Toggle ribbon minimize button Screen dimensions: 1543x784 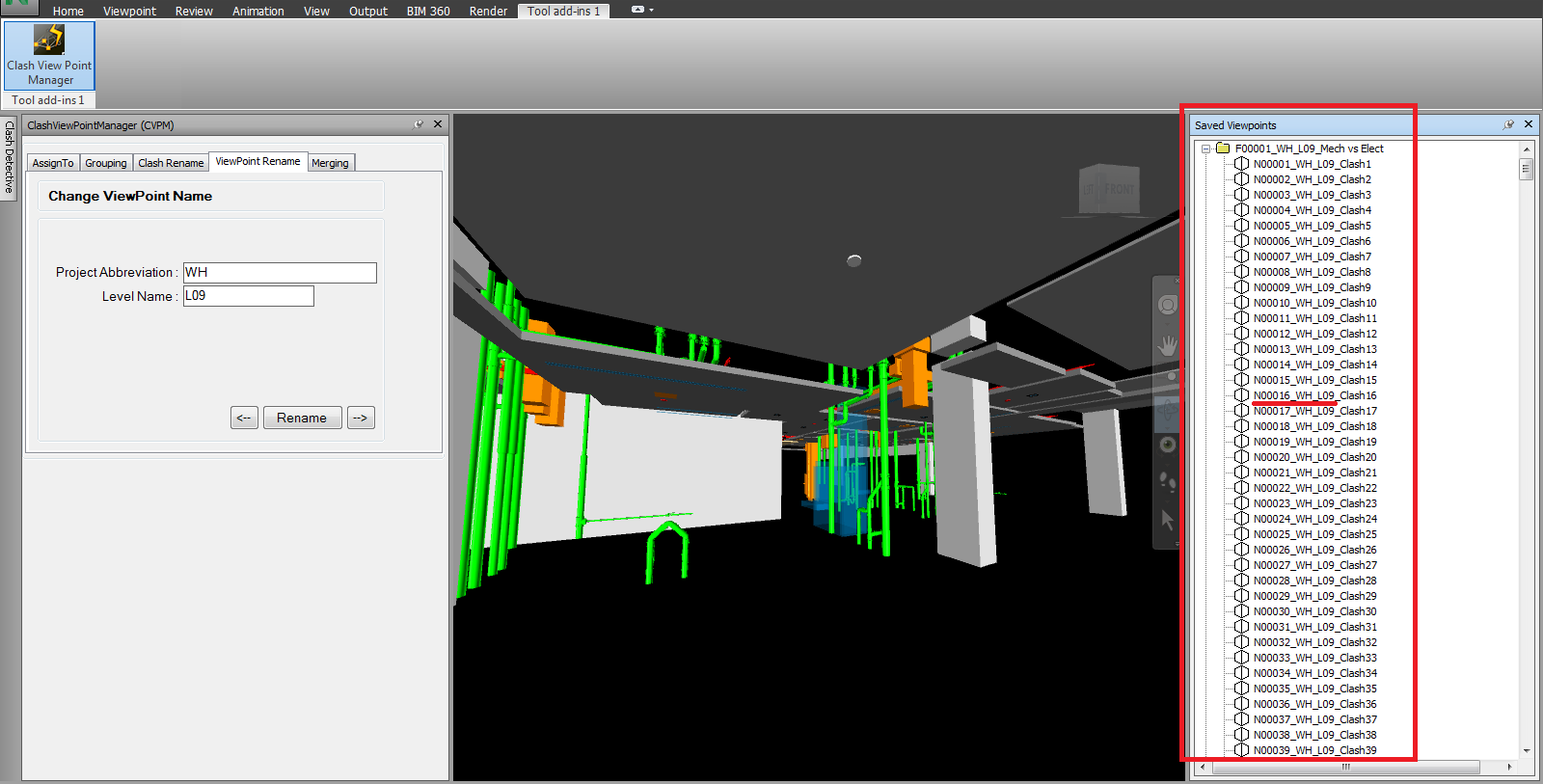click(637, 10)
